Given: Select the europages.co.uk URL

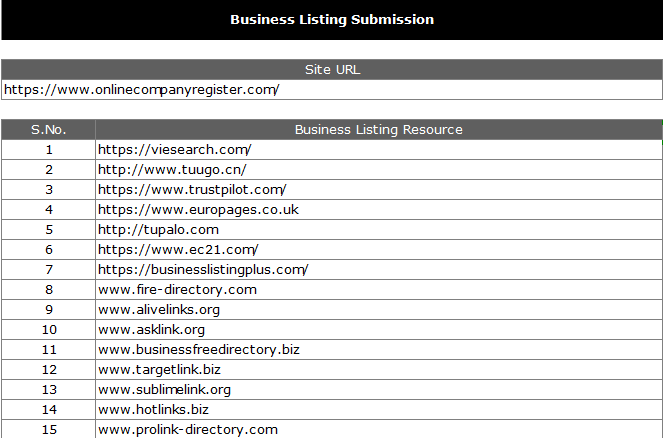Looking at the screenshot, I should point(198,210).
